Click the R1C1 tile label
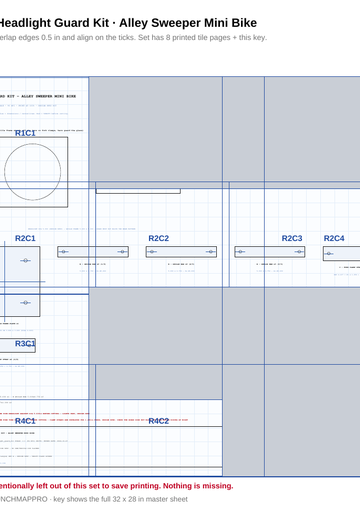 click(x=25, y=133)
